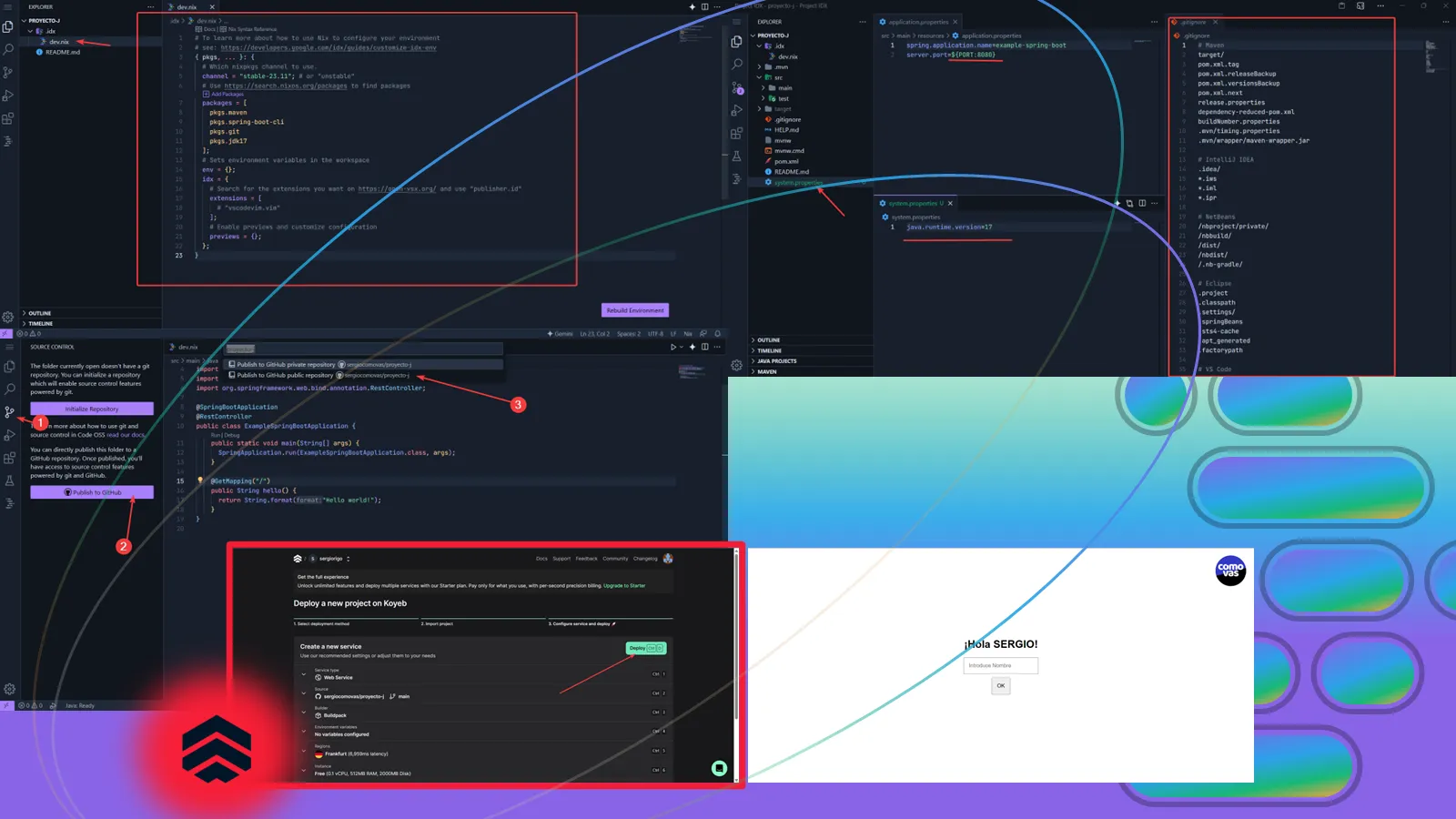Click the Publish to GitHub button

pyautogui.click(x=92, y=492)
